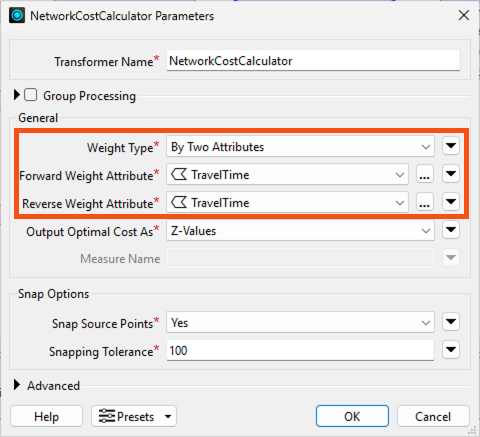This screenshot has height=437, width=480.
Task: Open the Presets button menu
Action: [x=134, y=416]
